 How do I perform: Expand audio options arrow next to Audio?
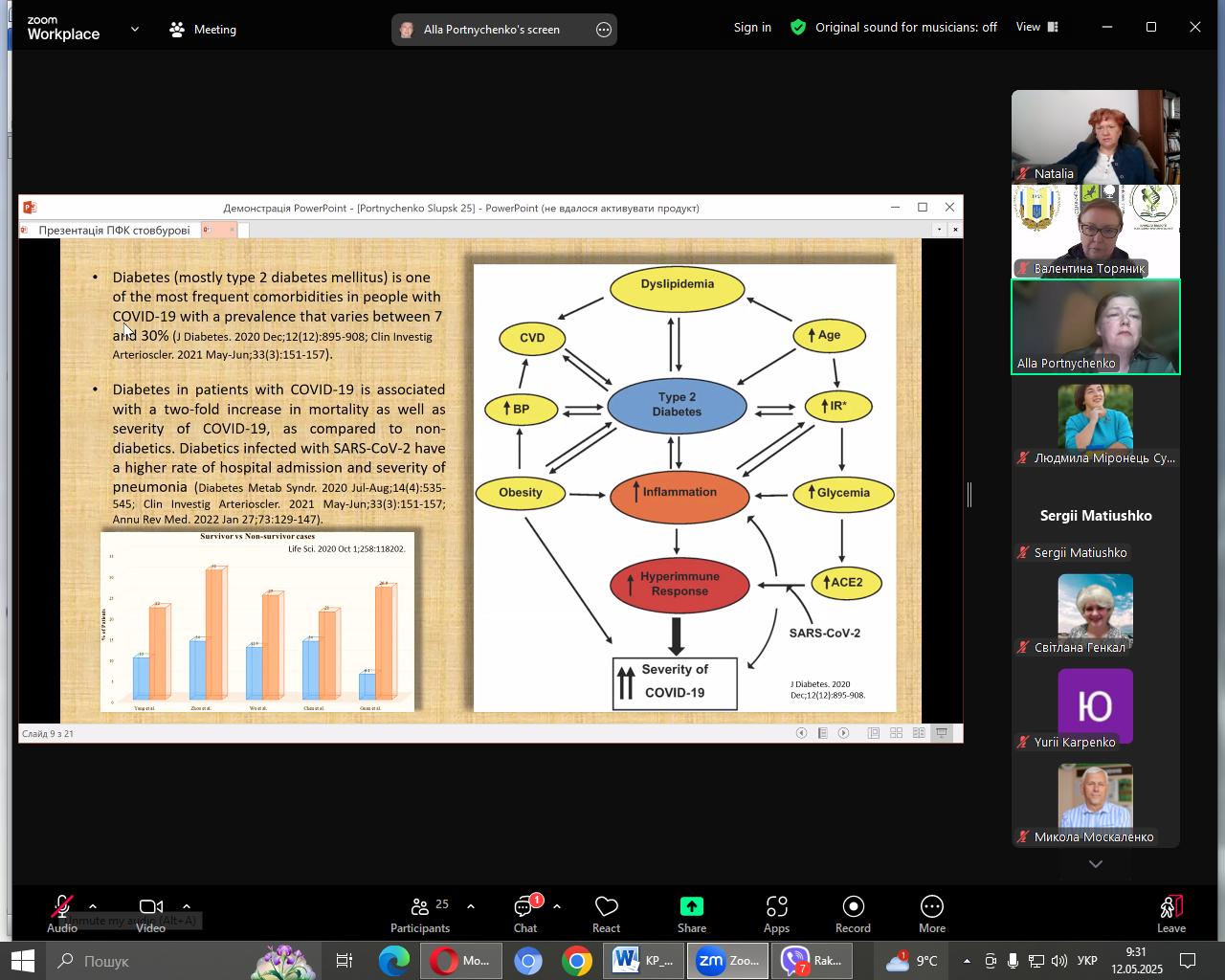tap(93, 906)
